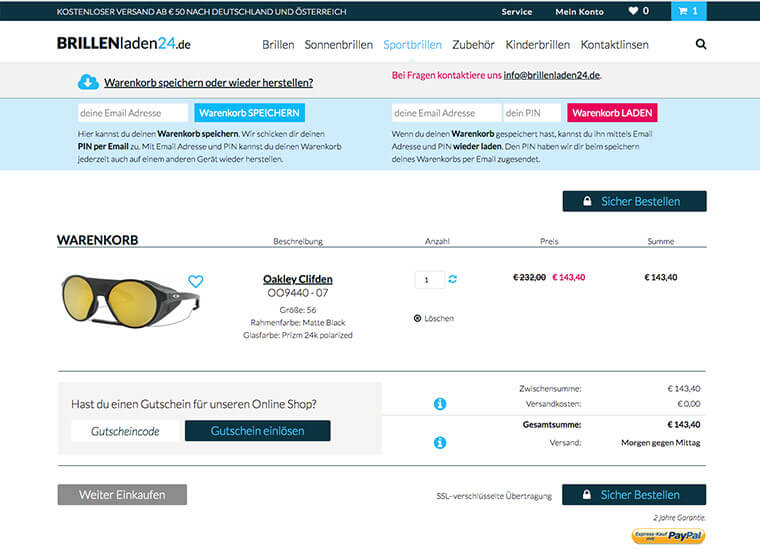This screenshot has height=550, width=760.
Task: Click 'Morgen gegen Mittag' shipping text
Action: pyautogui.click(x=661, y=443)
